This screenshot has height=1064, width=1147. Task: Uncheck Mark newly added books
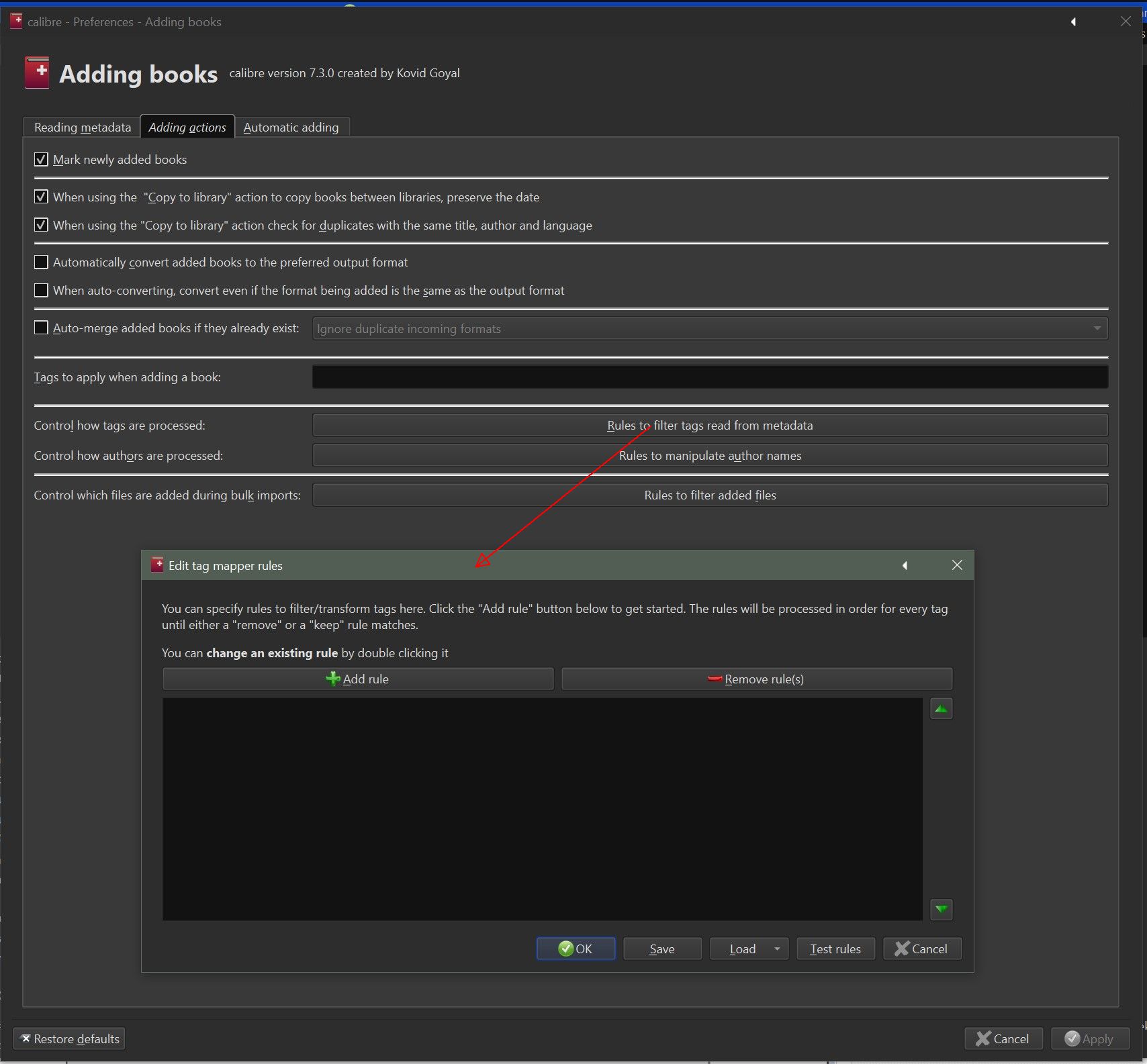42,160
